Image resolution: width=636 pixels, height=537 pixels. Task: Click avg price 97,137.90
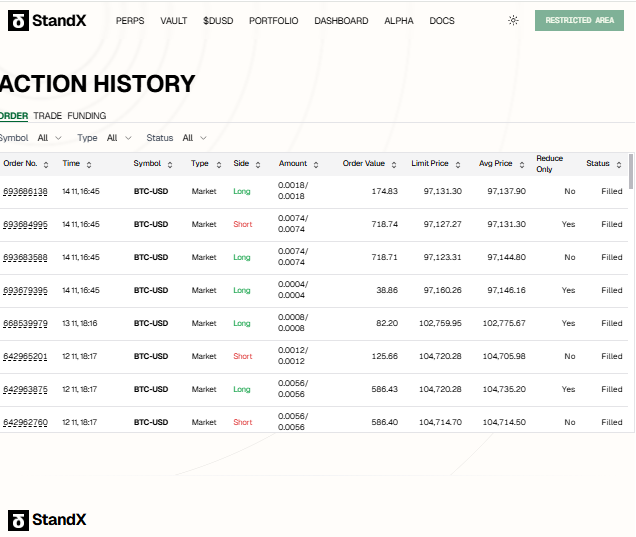(506, 191)
